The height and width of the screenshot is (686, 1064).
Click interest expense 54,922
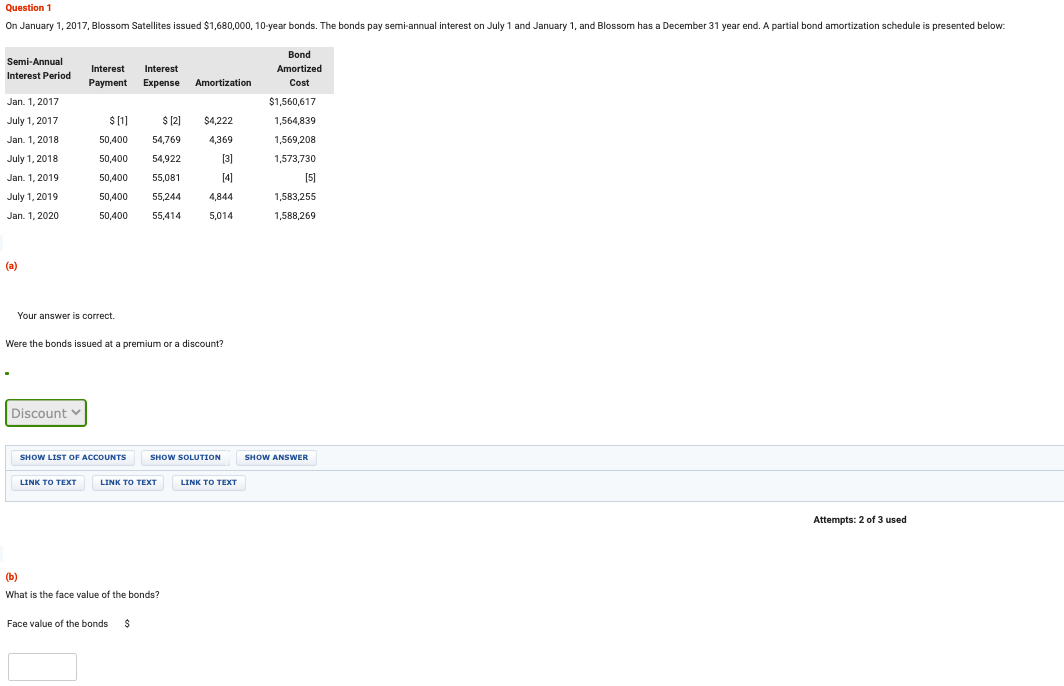[166, 159]
